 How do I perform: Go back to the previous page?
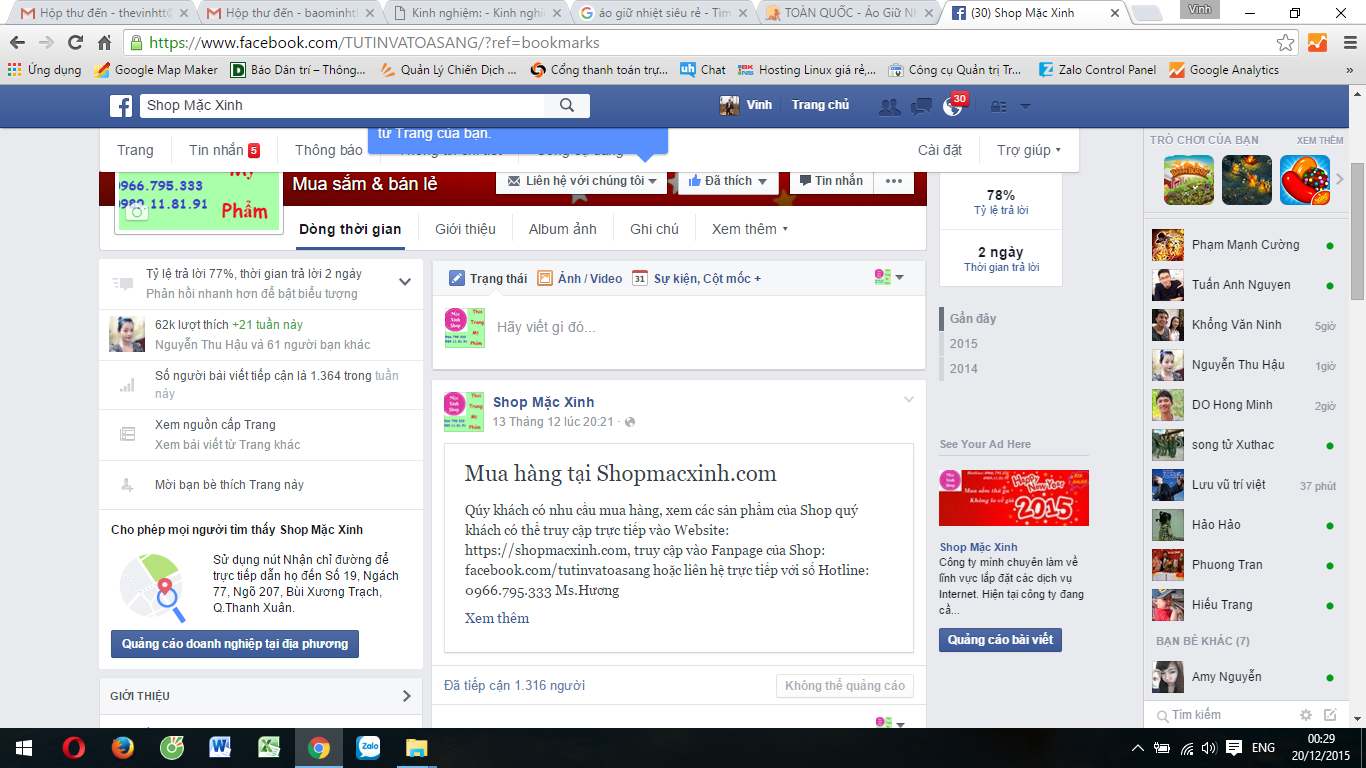coord(17,43)
